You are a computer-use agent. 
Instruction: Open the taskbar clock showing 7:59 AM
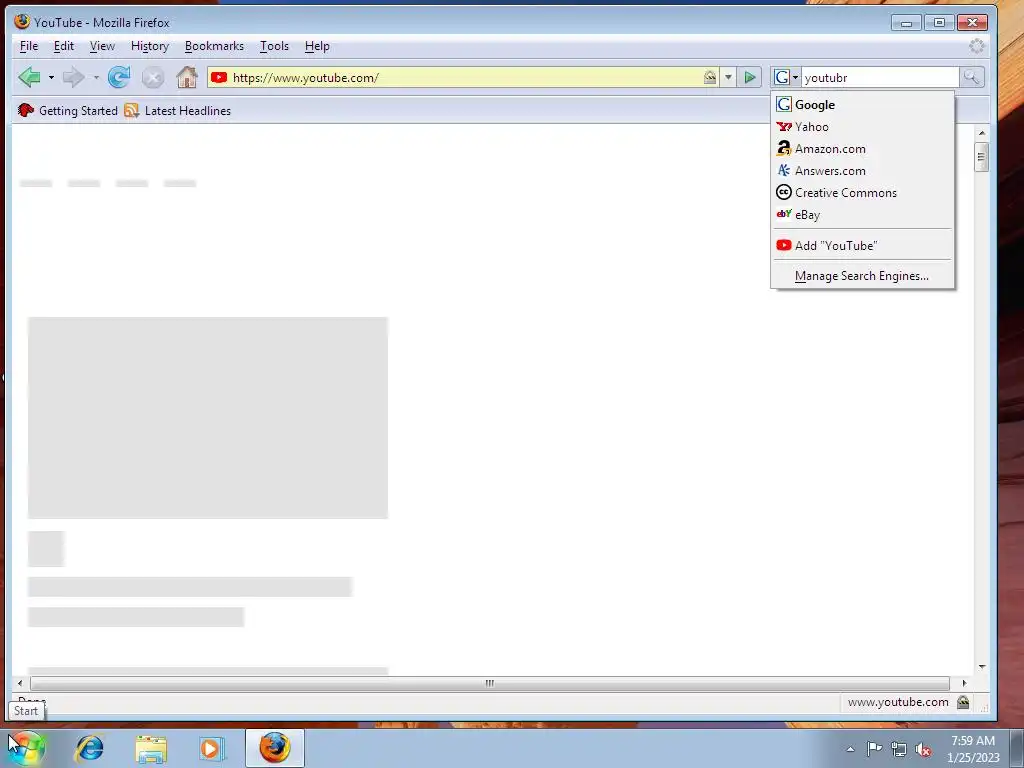(x=972, y=749)
